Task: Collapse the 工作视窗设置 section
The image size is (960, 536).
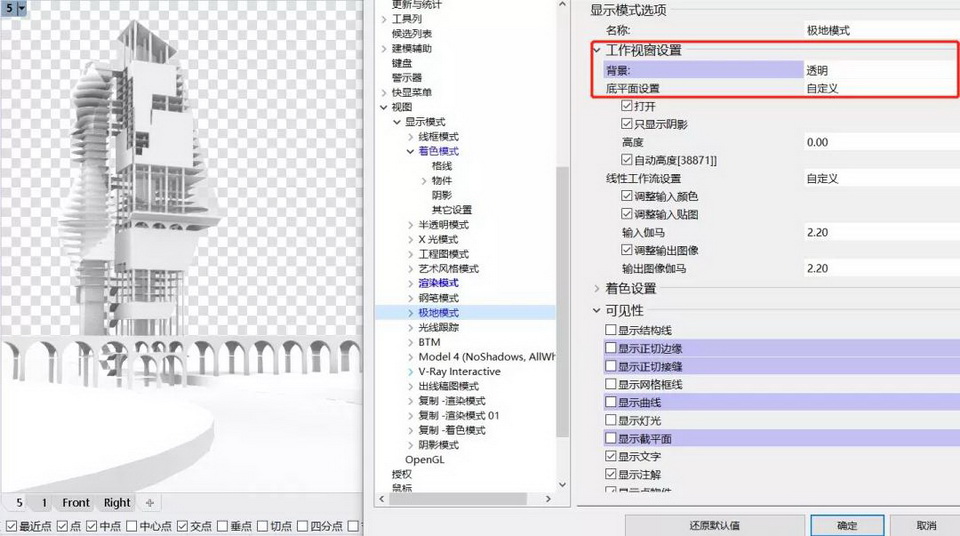Action: pos(597,50)
